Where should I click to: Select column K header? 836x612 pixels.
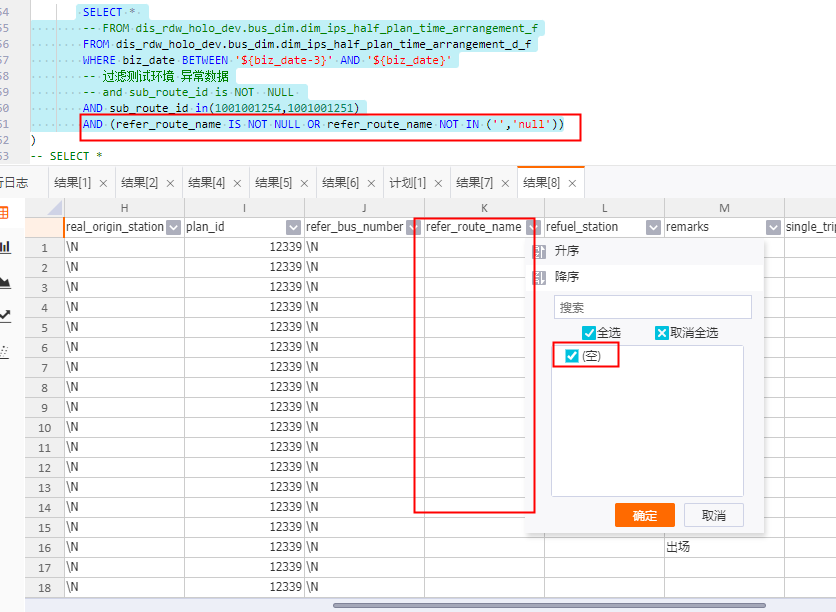pos(484,208)
